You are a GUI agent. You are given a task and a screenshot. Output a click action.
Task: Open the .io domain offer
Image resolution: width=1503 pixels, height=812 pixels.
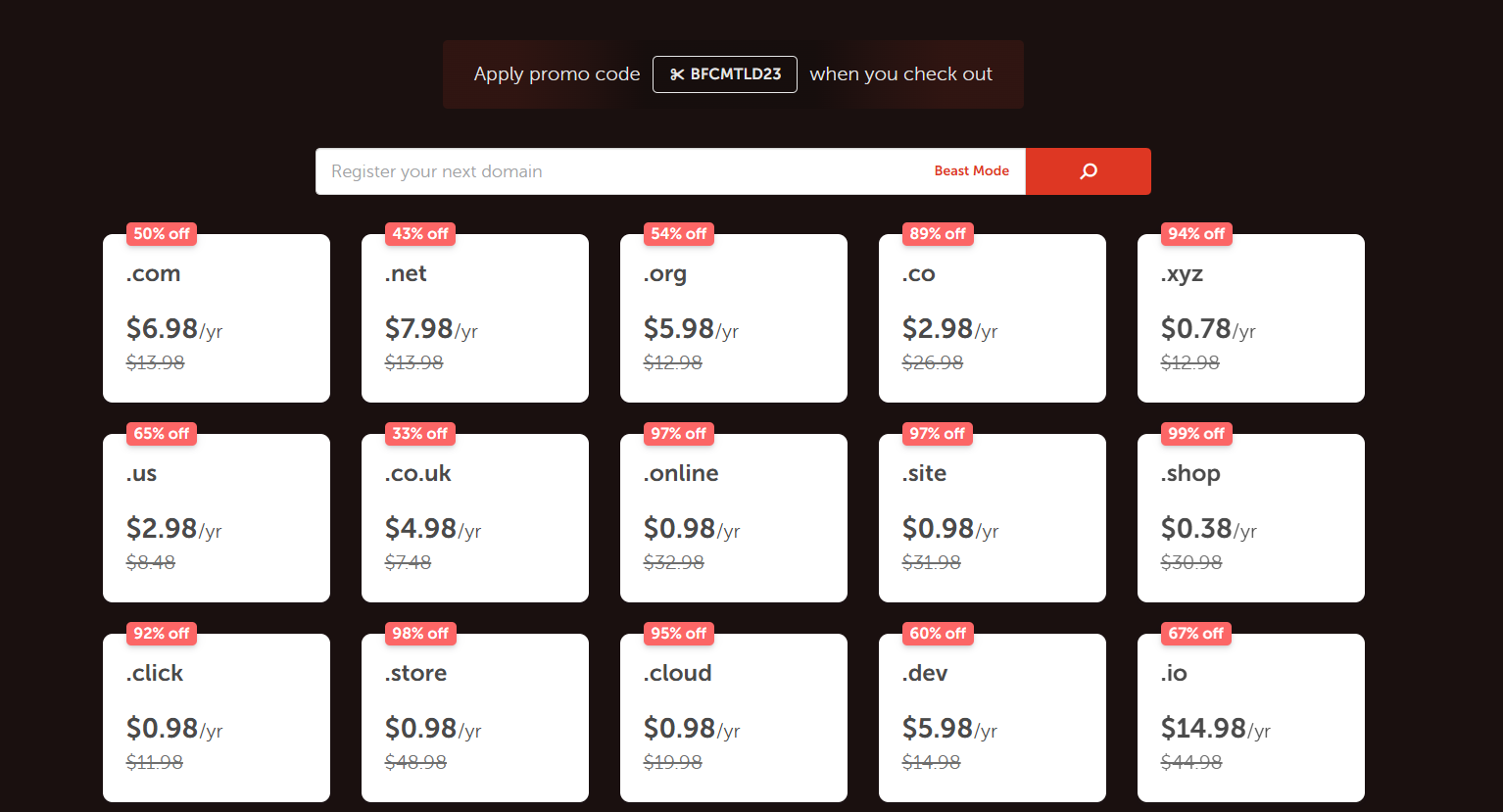point(1251,718)
